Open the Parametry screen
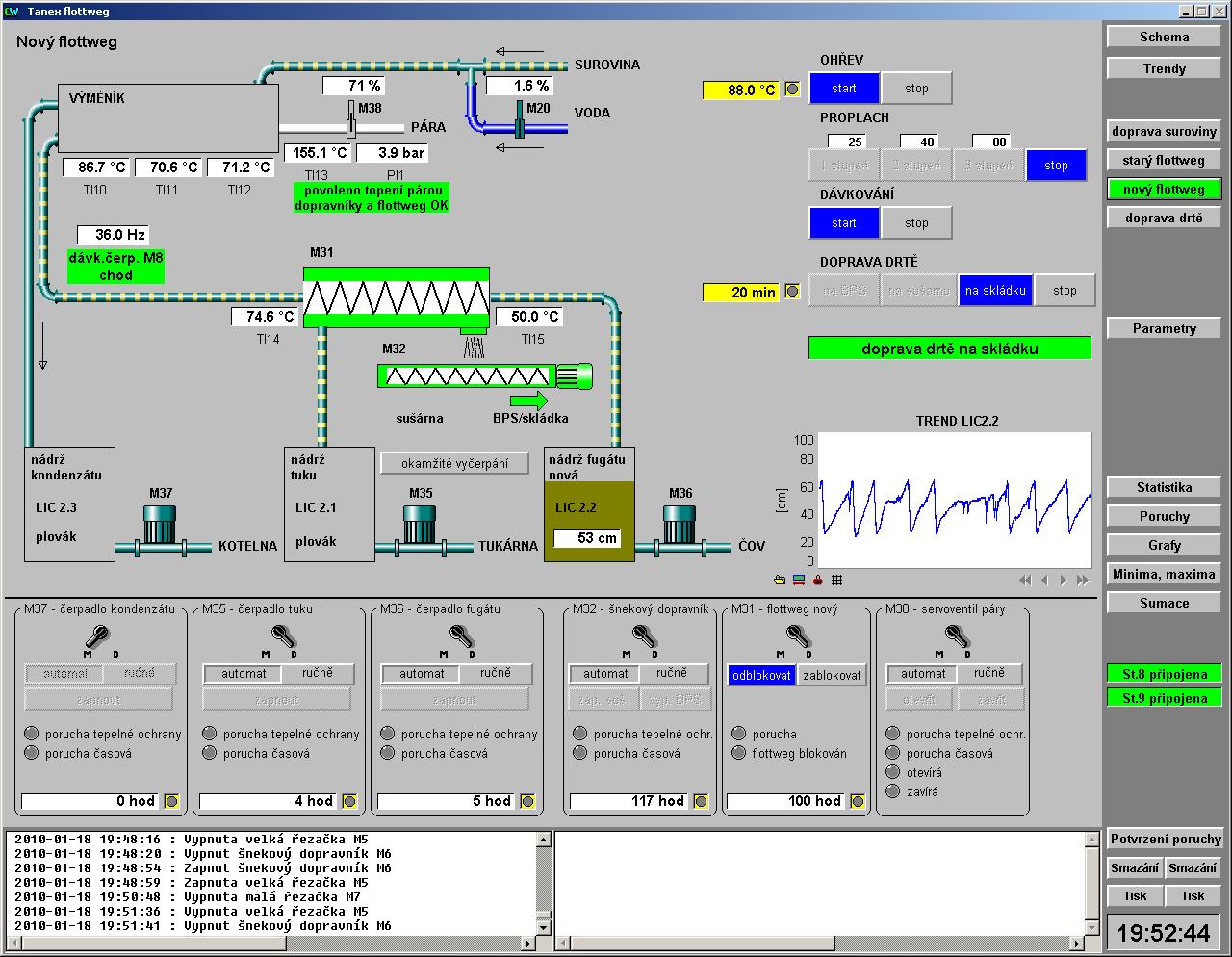 pyautogui.click(x=1164, y=329)
